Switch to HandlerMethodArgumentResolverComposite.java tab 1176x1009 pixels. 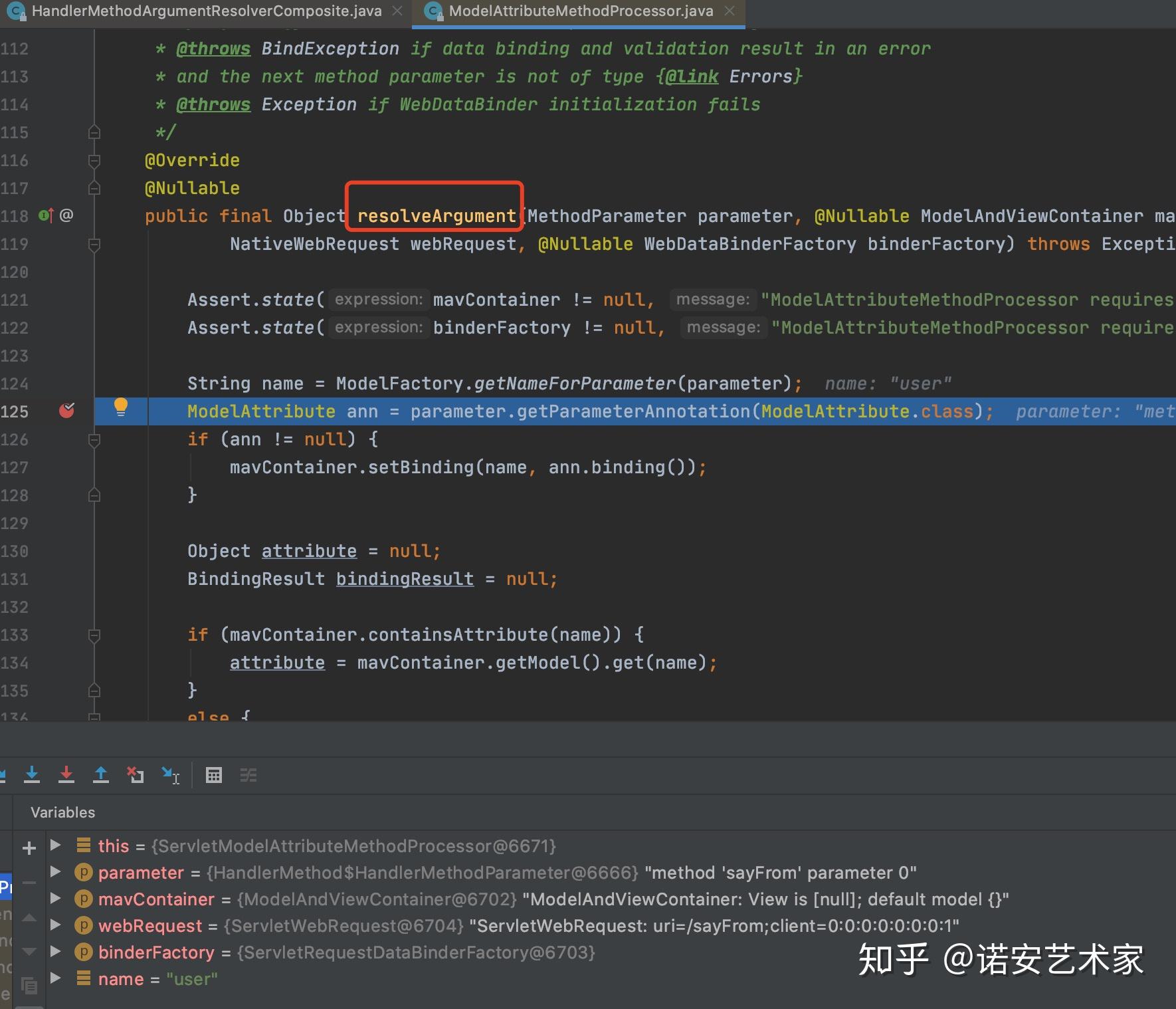click(x=207, y=11)
